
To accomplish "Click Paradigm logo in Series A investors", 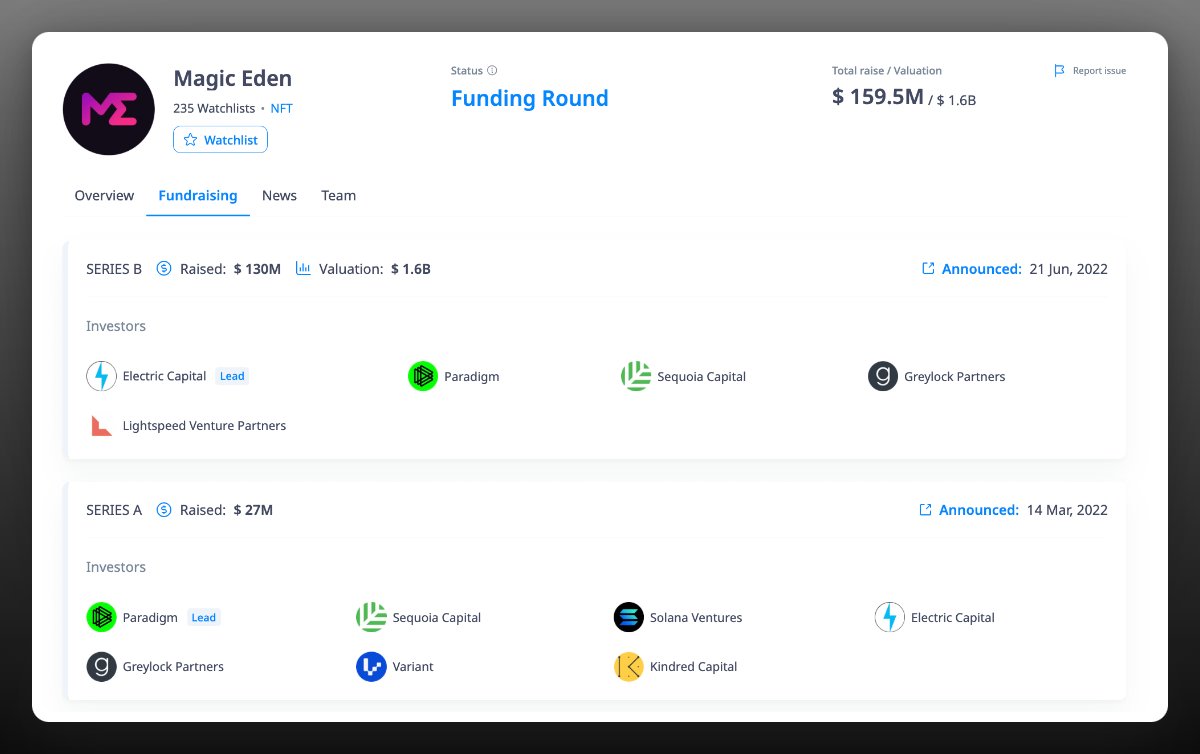I will pyautogui.click(x=101, y=617).
